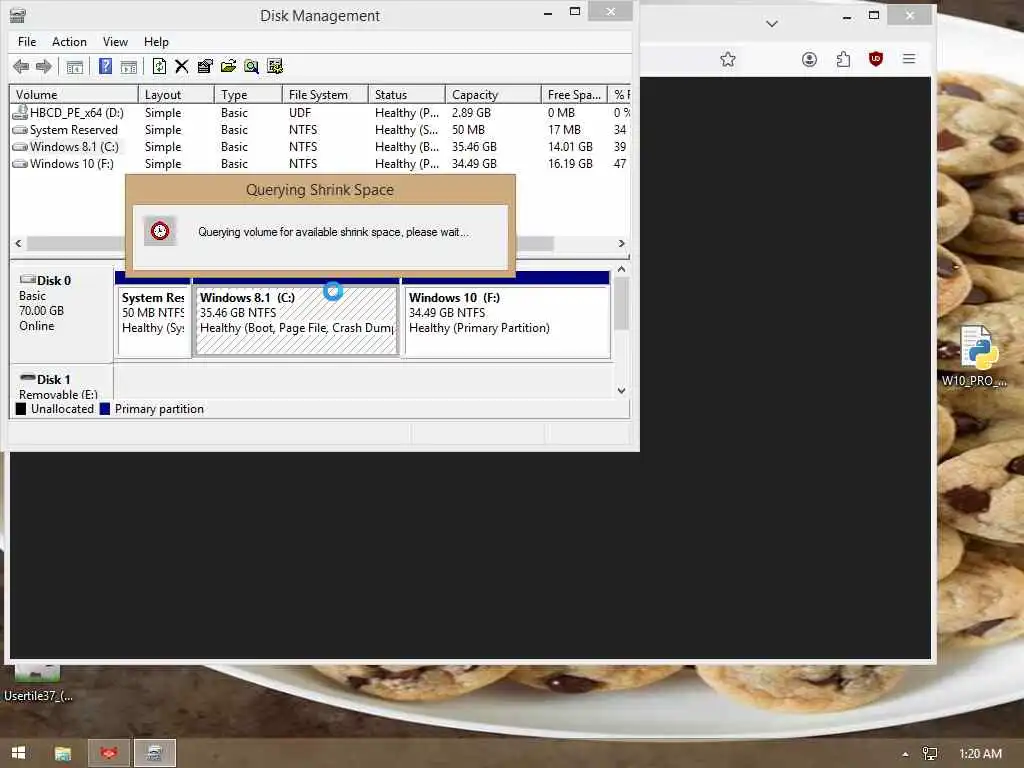Click the disk view scroll down arrow

click(x=621, y=391)
